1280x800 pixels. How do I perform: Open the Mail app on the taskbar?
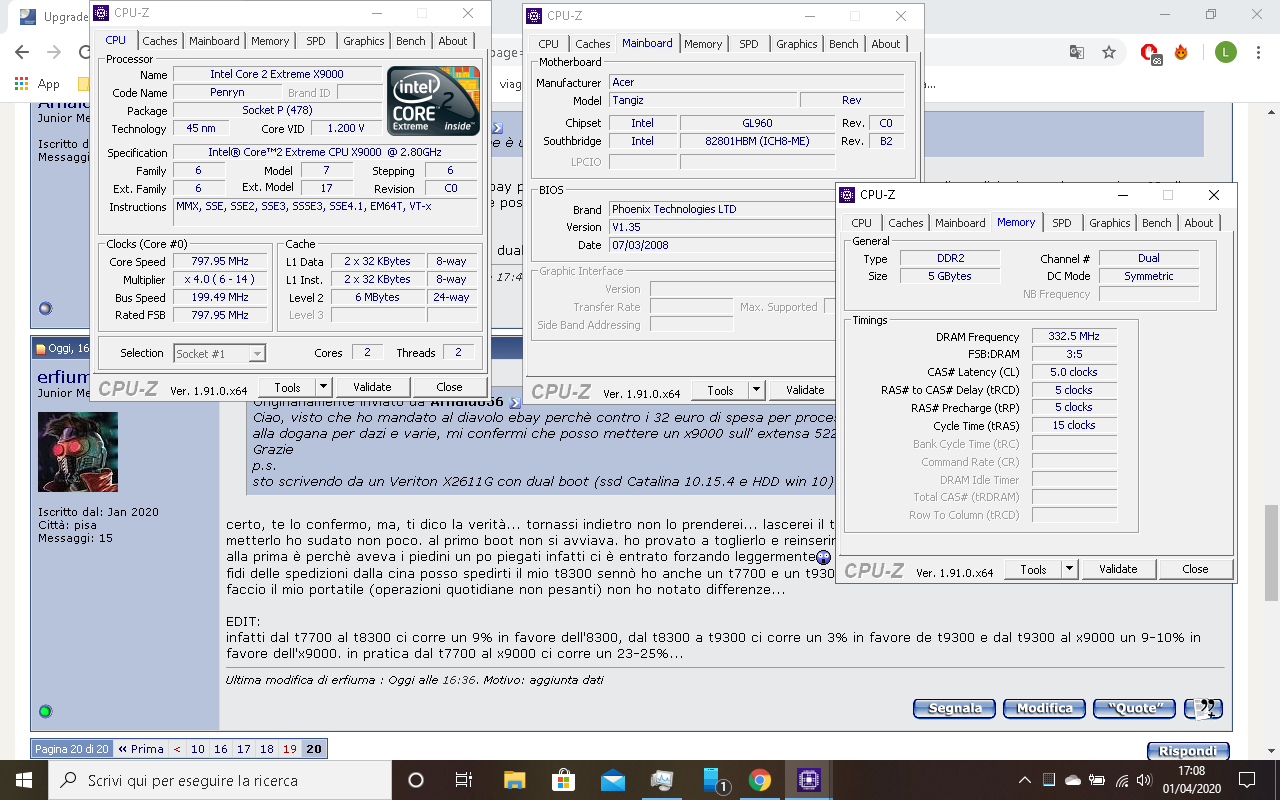click(612, 780)
